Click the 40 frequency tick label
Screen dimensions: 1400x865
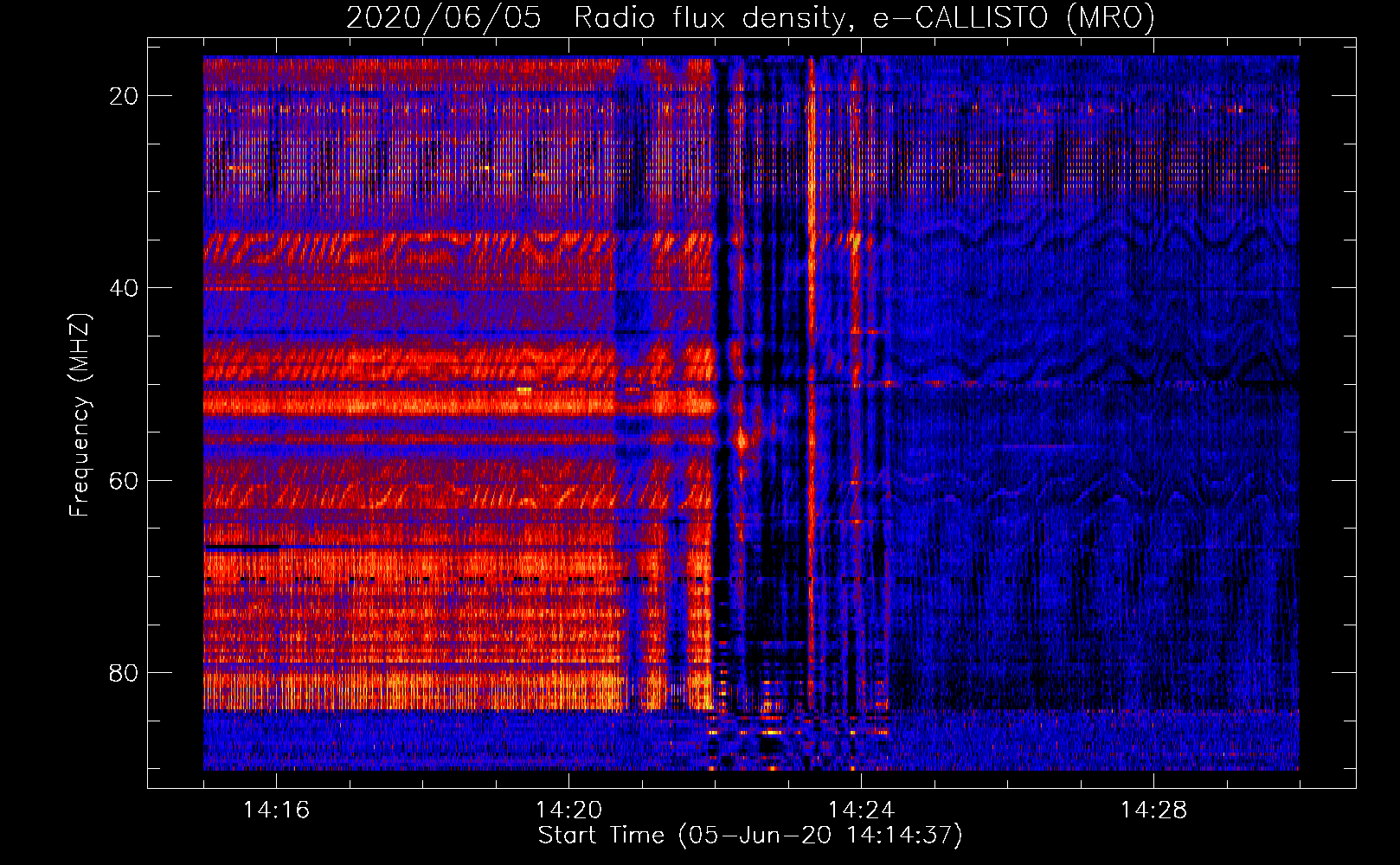[124, 288]
